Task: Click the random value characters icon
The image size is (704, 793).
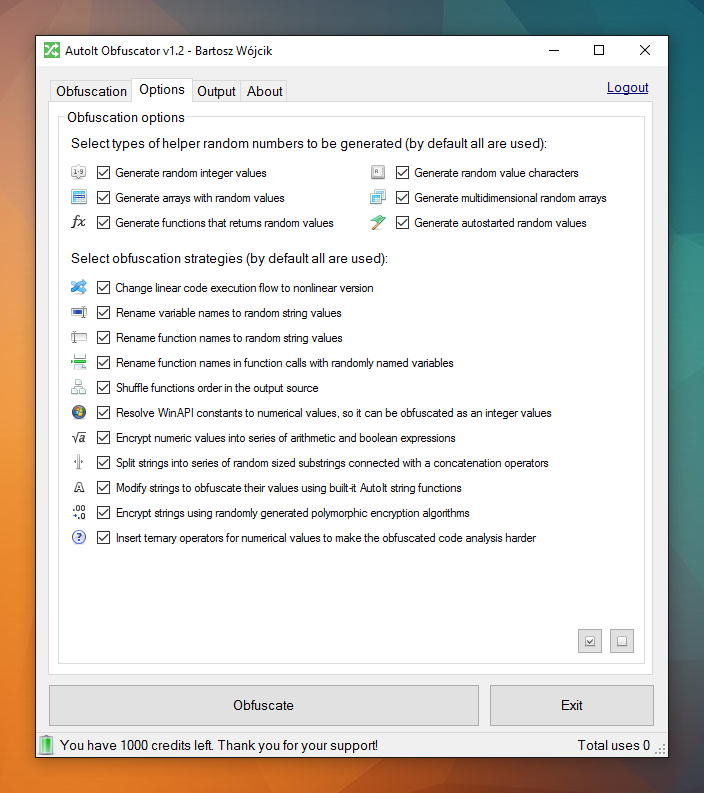Action: tap(377, 172)
